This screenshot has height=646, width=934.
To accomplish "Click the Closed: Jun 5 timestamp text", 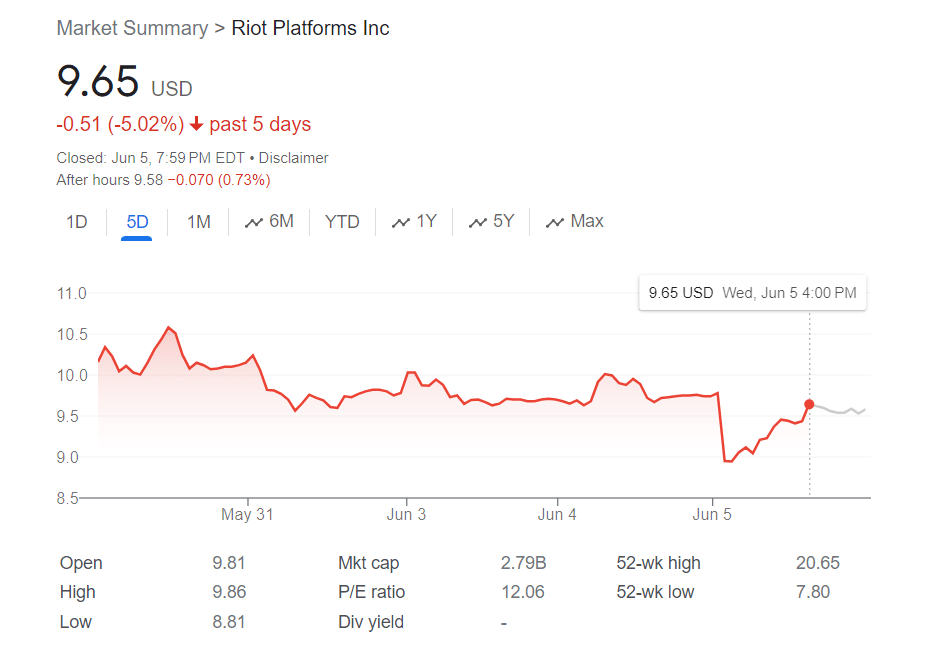I will [x=150, y=158].
